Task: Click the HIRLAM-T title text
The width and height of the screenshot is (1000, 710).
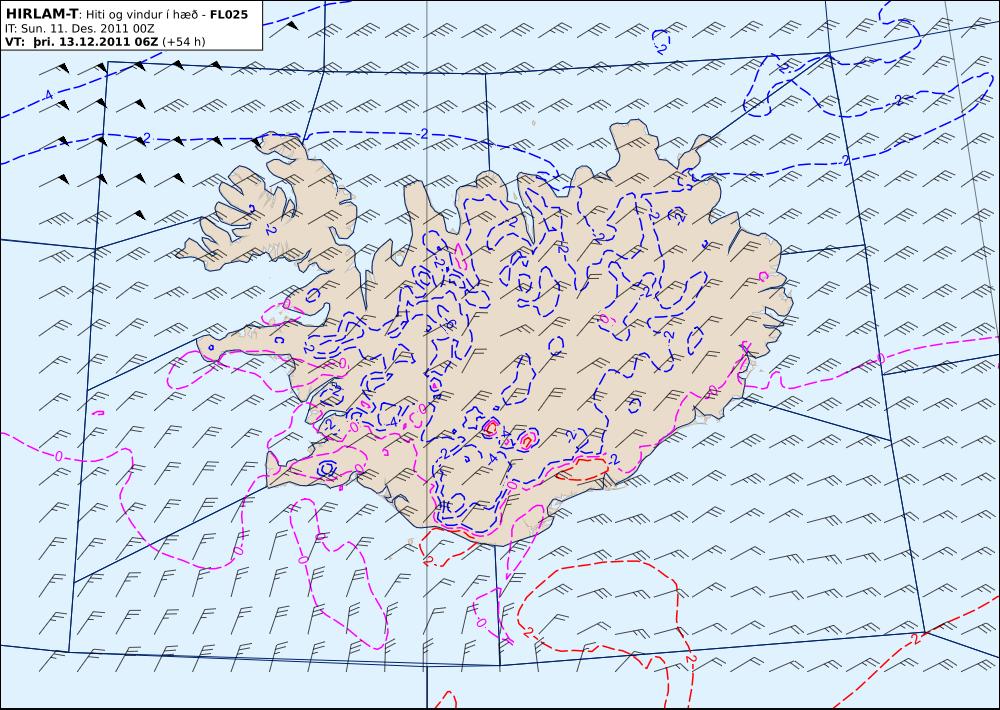Action: [x=42, y=14]
